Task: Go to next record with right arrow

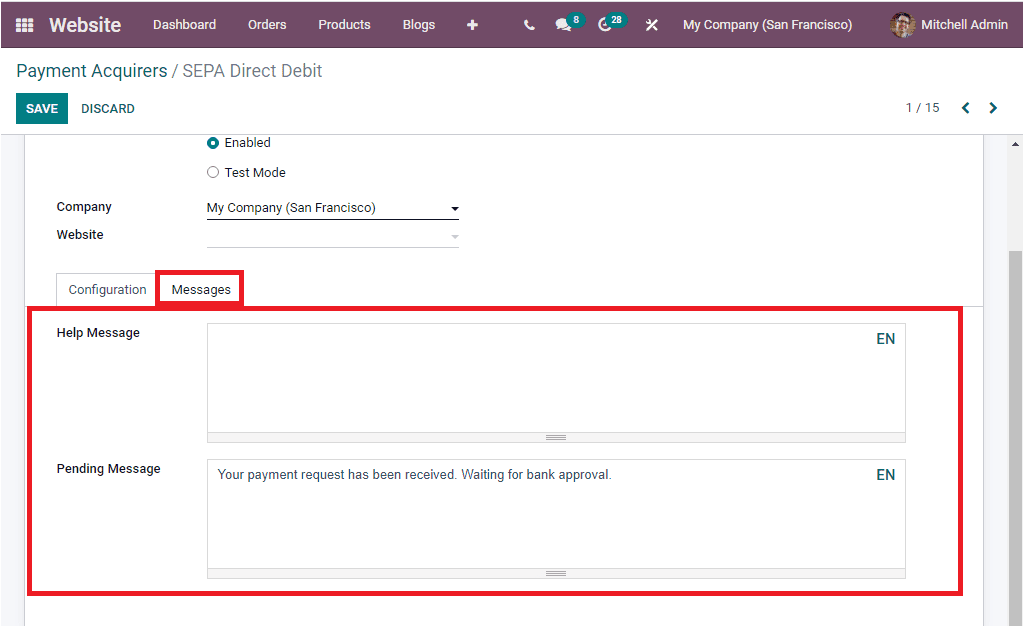Action: click(993, 107)
